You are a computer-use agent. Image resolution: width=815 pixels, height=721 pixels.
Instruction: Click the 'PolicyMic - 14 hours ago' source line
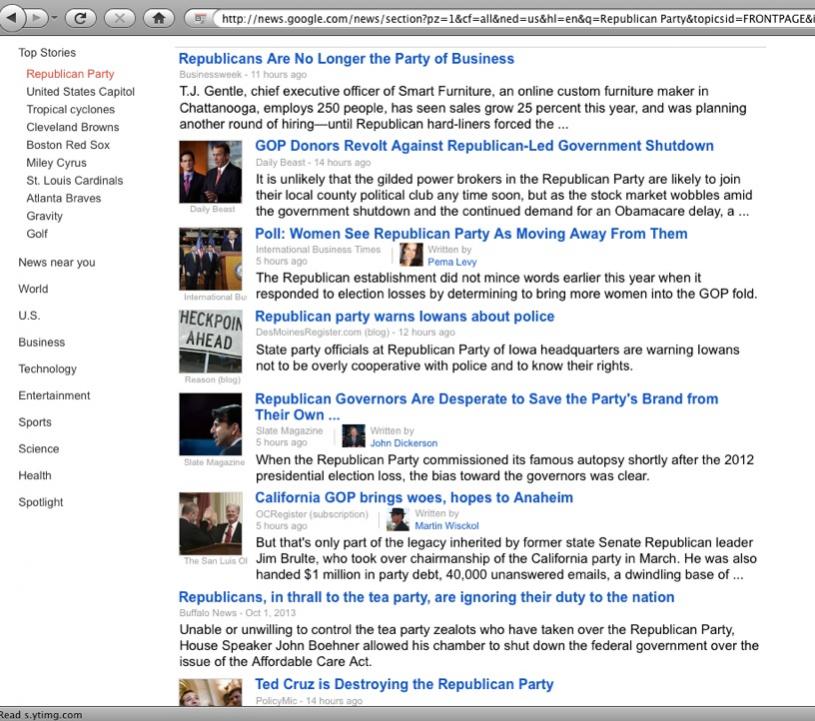(x=309, y=701)
